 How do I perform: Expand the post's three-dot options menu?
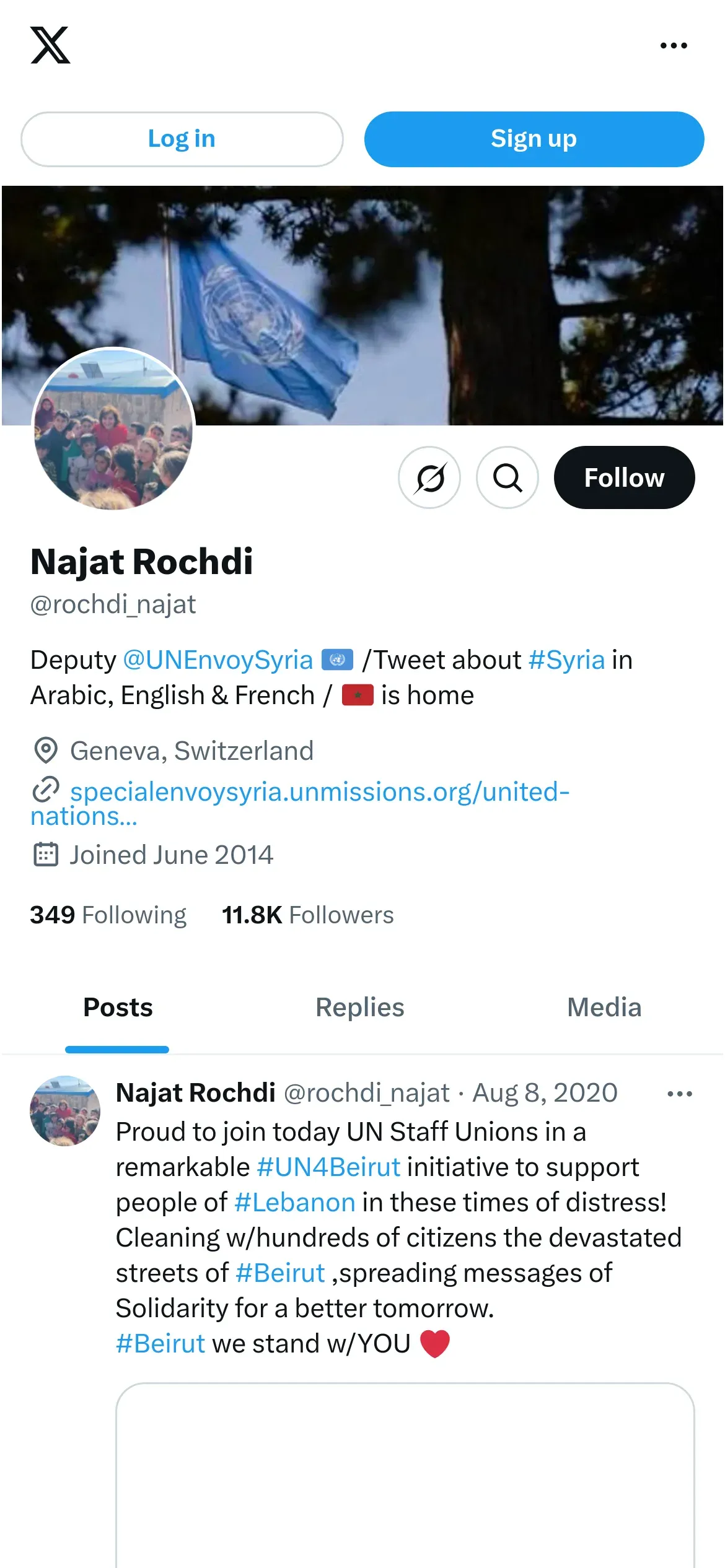679,1094
